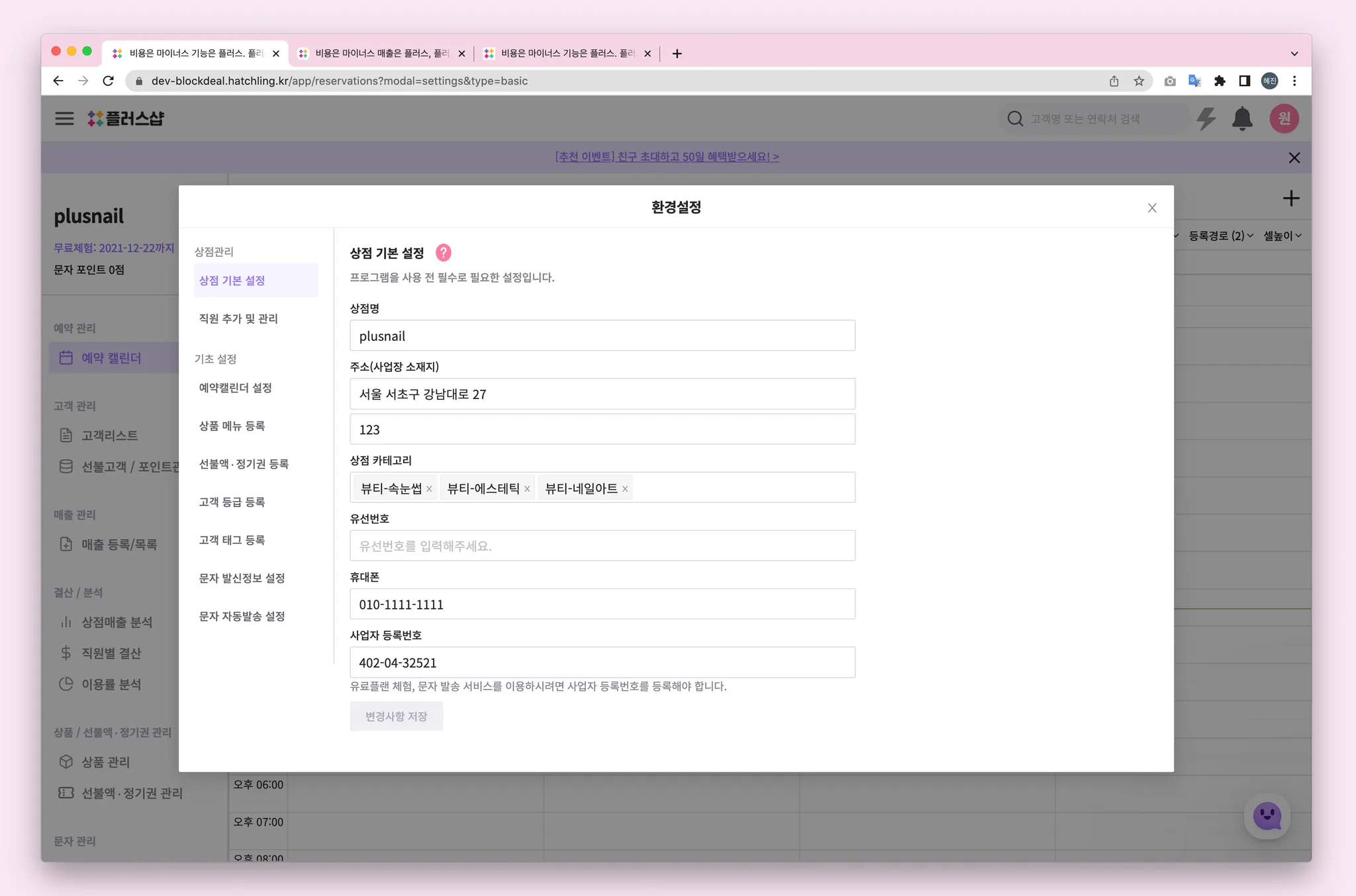This screenshot has height=896, width=1356.
Task: Bookmark page with star icon
Action: click(x=1139, y=81)
